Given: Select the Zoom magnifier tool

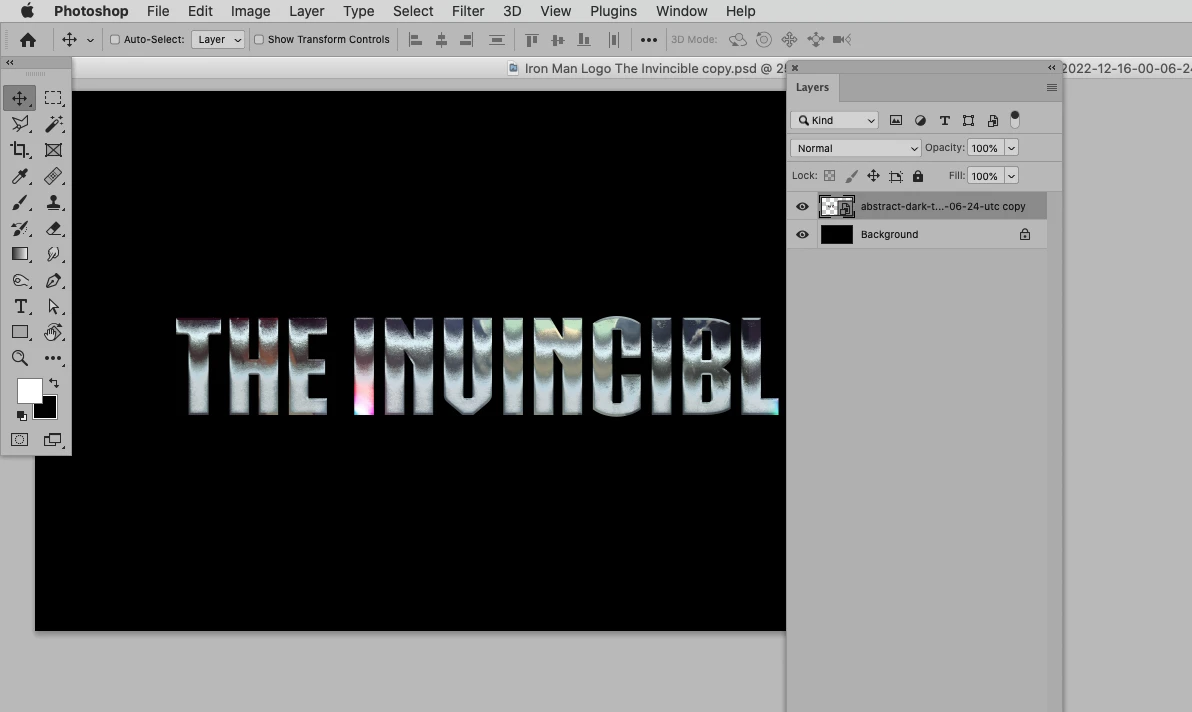Looking at the screenshot, I should click(x=20, y=358).
